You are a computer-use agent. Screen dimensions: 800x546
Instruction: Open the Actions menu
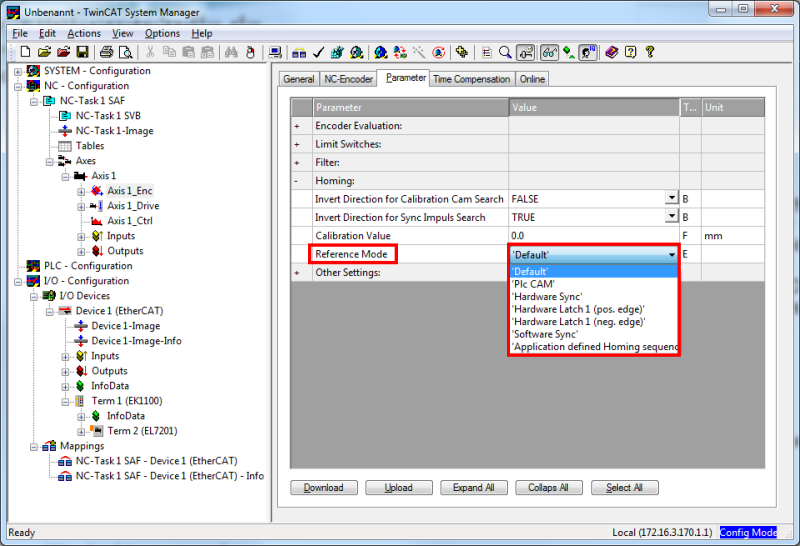tap(84, 33)
